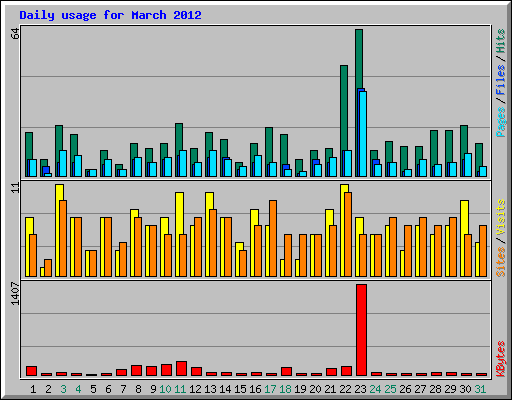Screen dimensions: 512x400
Task: Click day label '1' on the x-axis
Action: coord(33,389)
